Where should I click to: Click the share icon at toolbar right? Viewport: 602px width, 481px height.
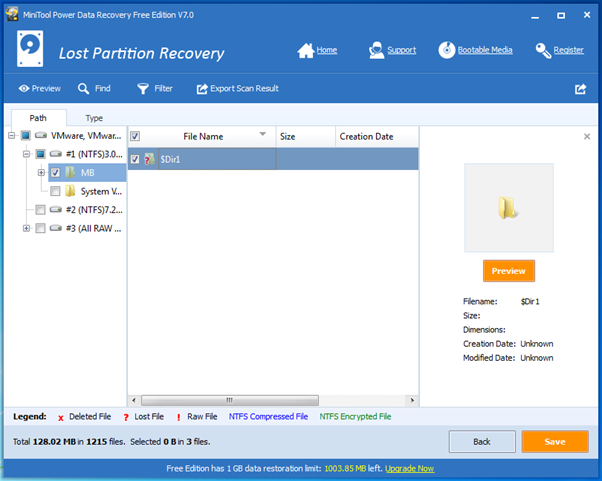(x=580, y=89)
